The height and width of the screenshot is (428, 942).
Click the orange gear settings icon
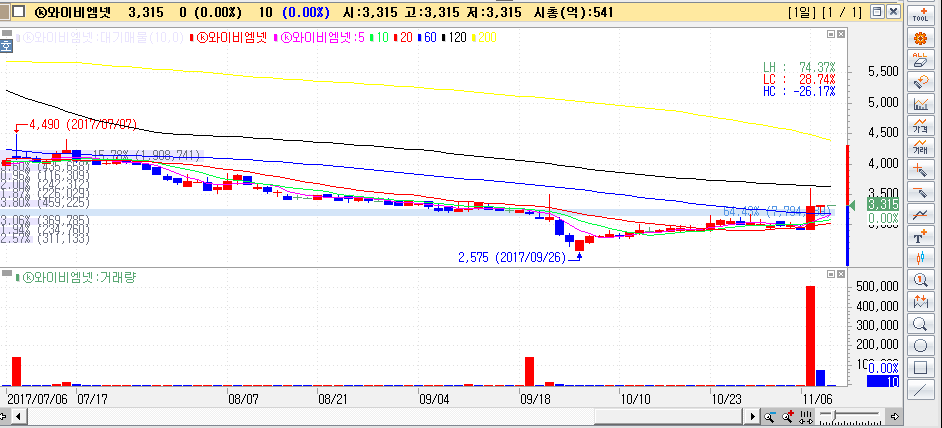[x=921, y=38]
